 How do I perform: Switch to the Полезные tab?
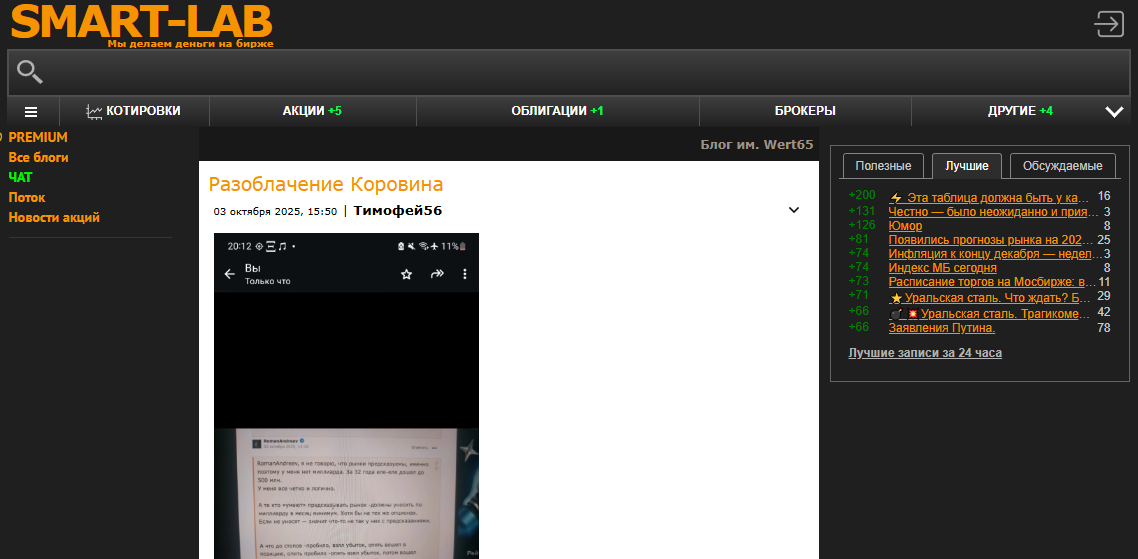(x=883, y=166)
